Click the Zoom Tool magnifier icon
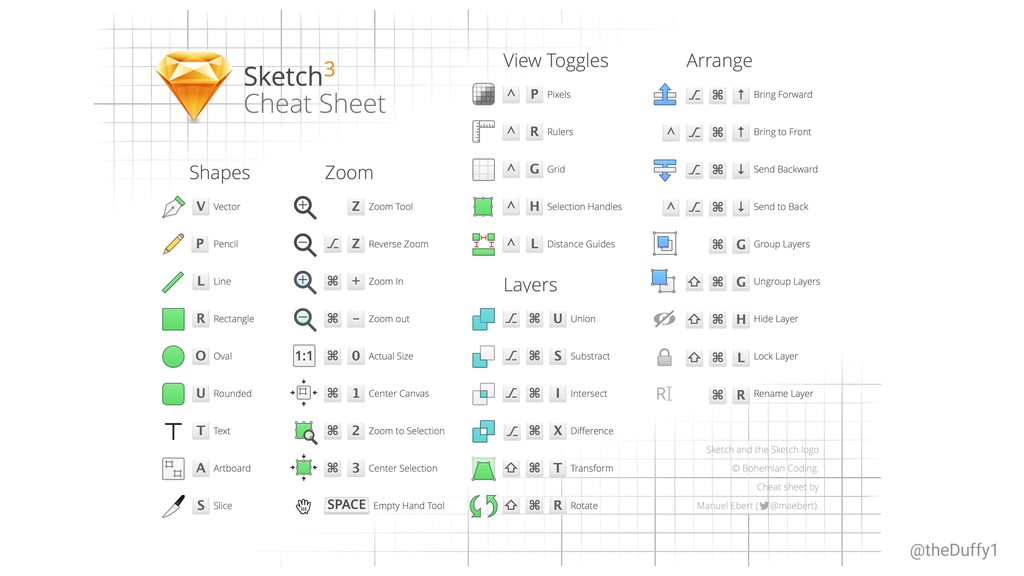Viewport: 1024px width, 576px height. point(304,207)
